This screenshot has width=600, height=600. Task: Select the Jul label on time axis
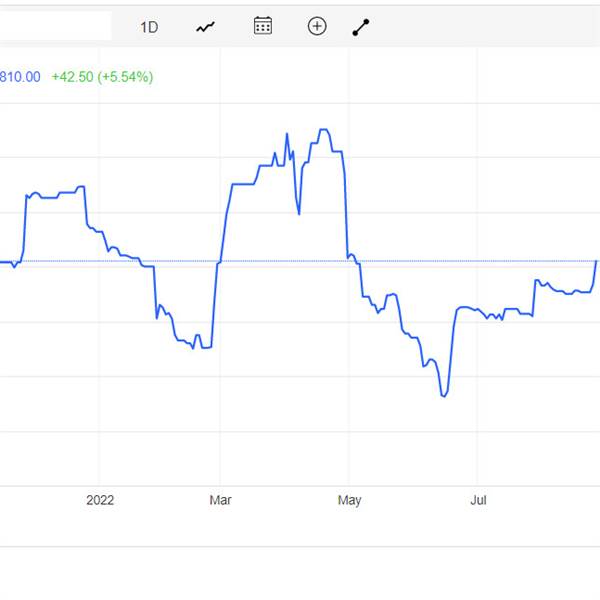(x=478, y=500)
